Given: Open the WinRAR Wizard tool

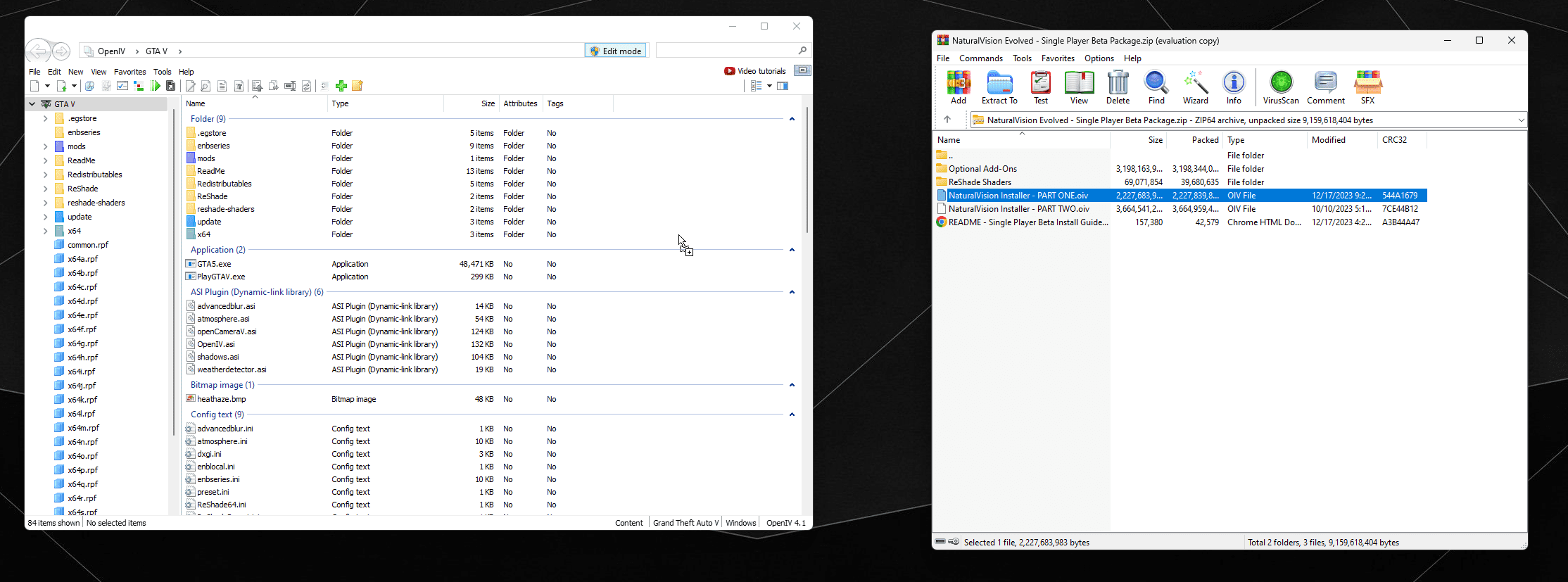Looking at the screenshot, I should click(x=1195, y=84).
